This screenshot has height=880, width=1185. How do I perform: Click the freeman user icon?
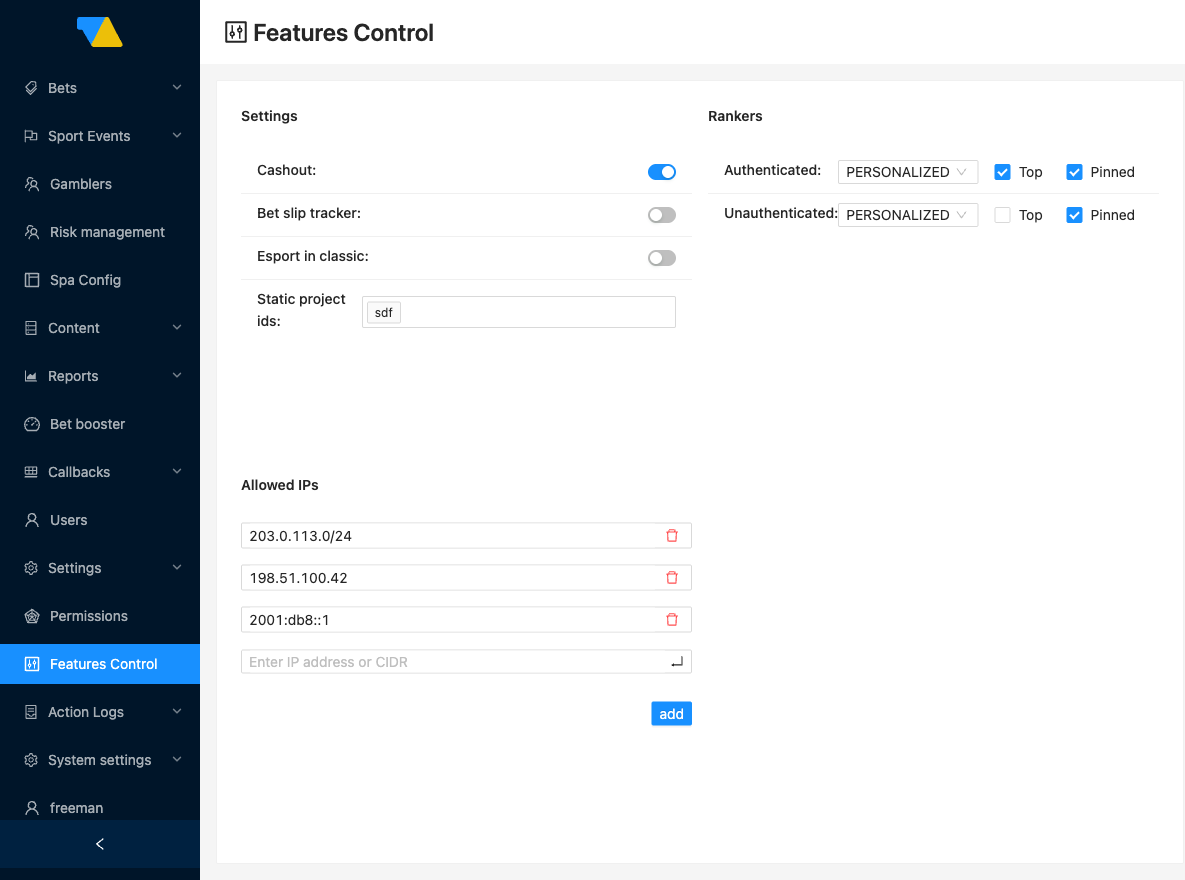[x=32, y=808]
